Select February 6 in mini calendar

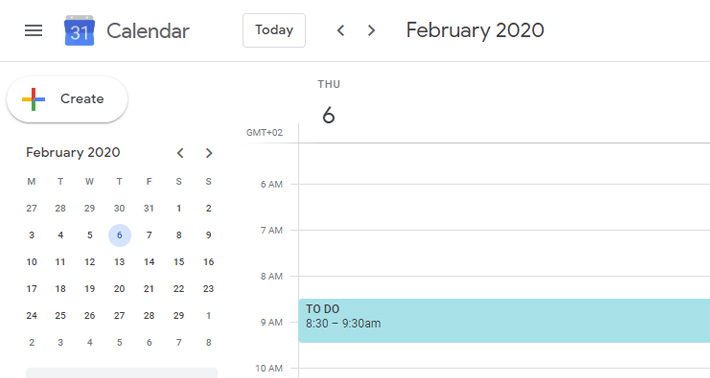[120, 235]
